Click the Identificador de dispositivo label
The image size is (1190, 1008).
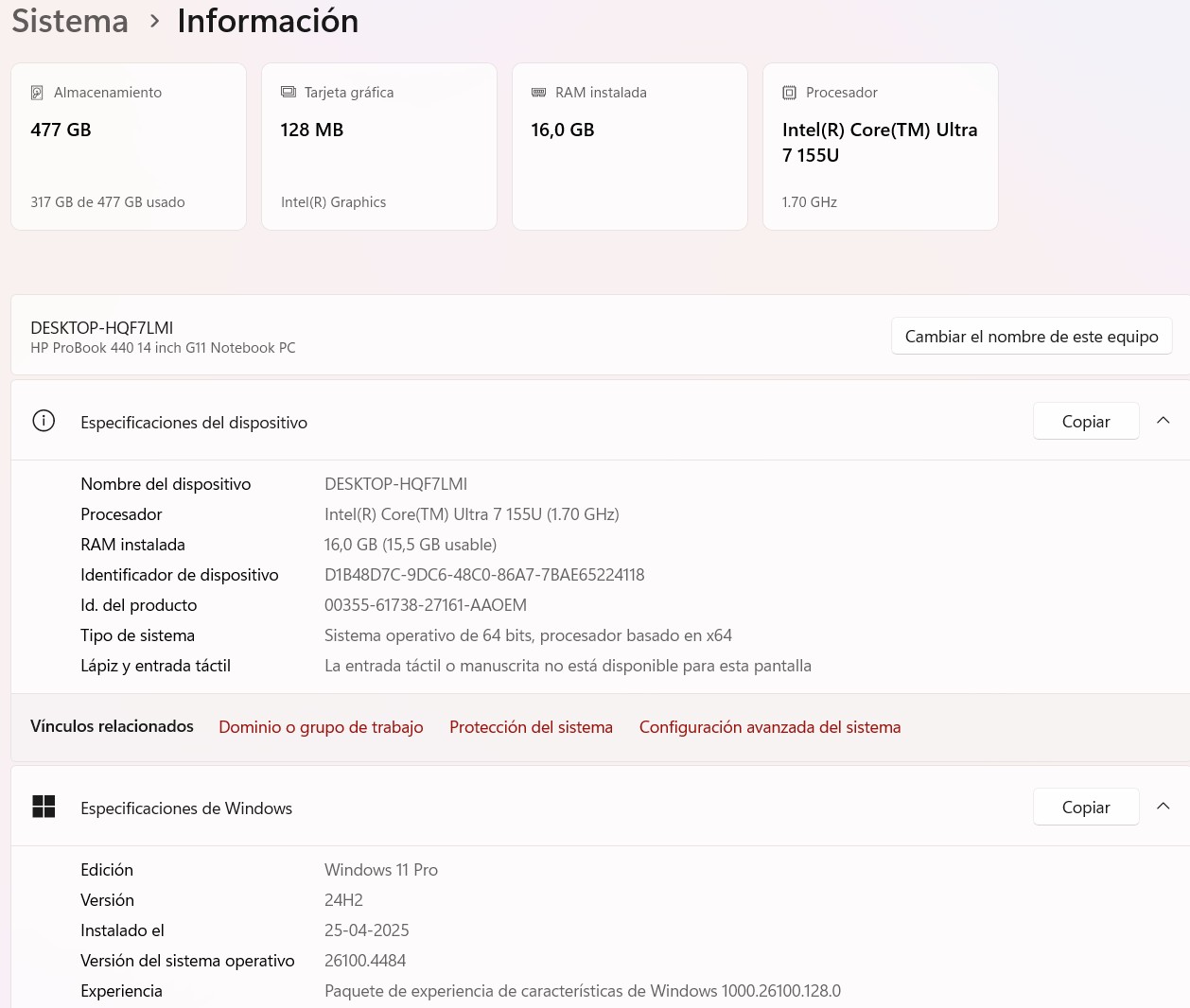point(180,575)
